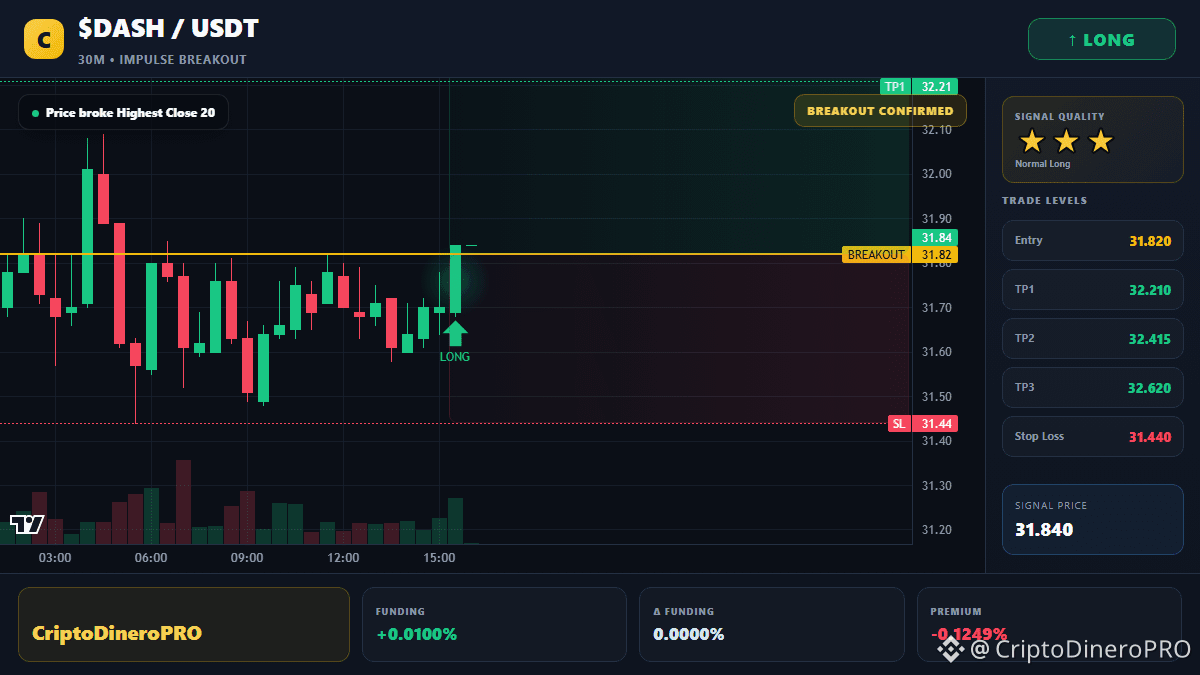Click the first signal quality star

(x=1031, y=141)
